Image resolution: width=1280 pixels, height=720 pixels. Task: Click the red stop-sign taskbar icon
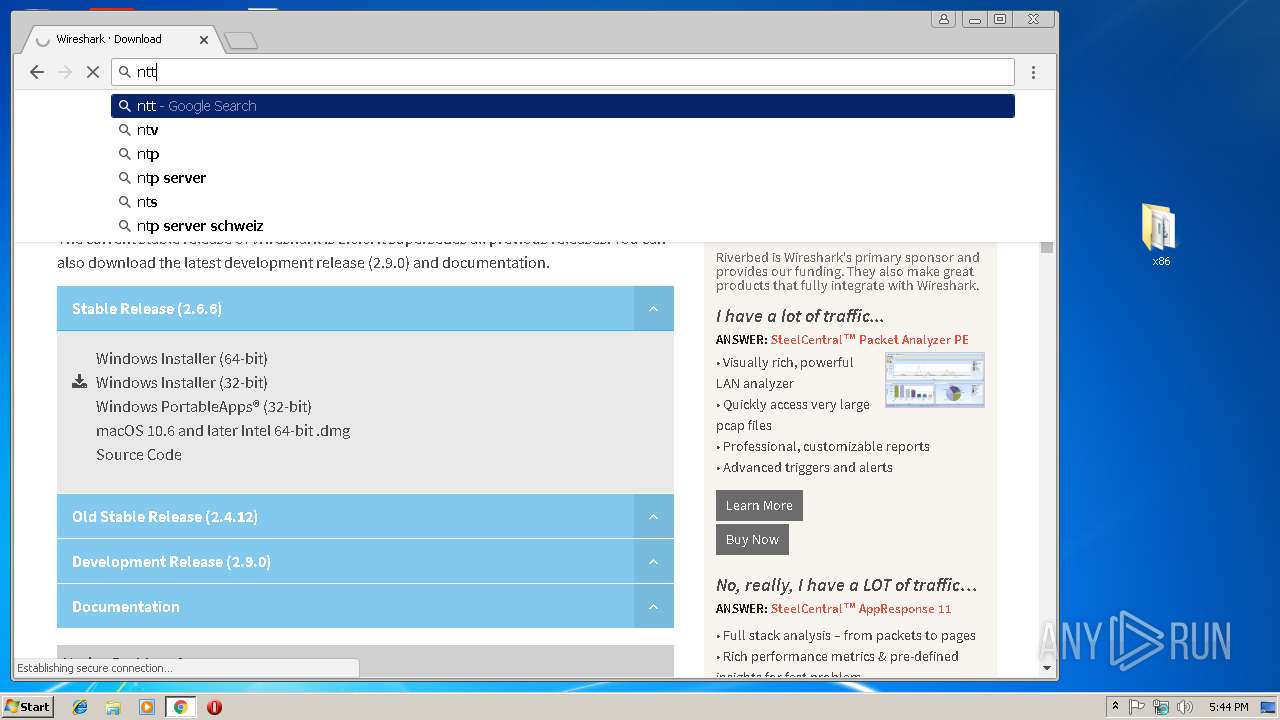(x=214, y=707)
